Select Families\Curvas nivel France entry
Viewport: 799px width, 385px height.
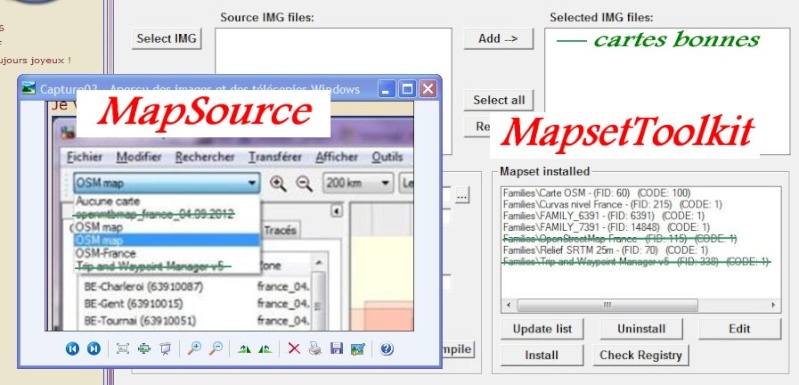pos(612,204)
